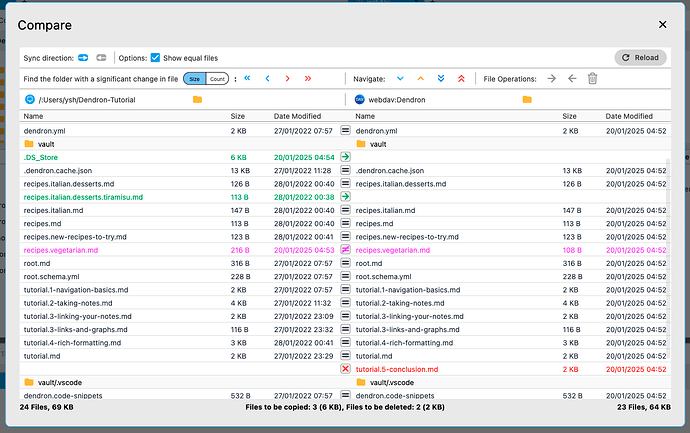Jump to first significant folder (blue double left)
The width and height of the screenshot is (690, 433).
[247, 78]
